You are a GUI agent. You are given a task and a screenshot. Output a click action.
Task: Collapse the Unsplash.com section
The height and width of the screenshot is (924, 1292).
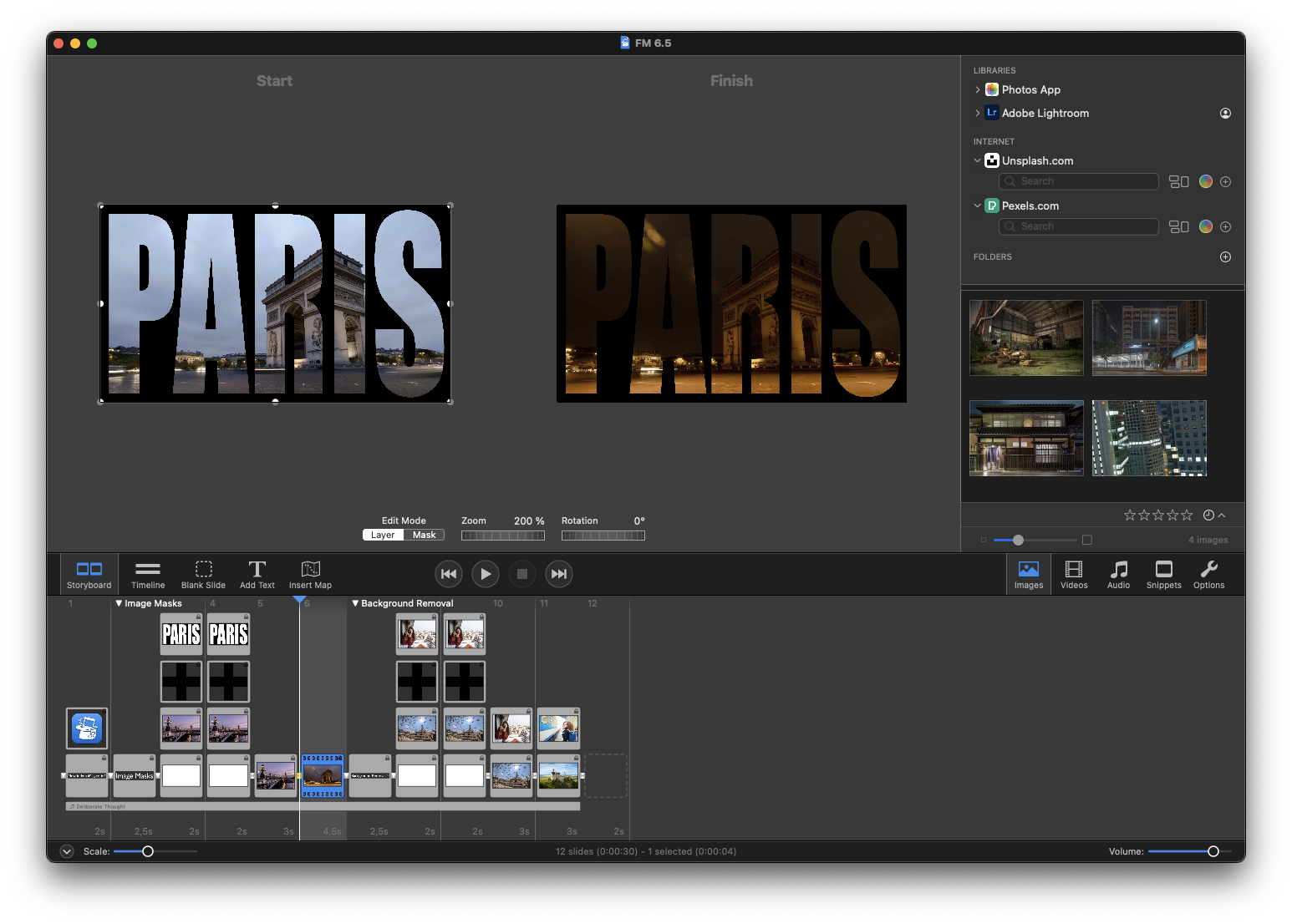977,160
